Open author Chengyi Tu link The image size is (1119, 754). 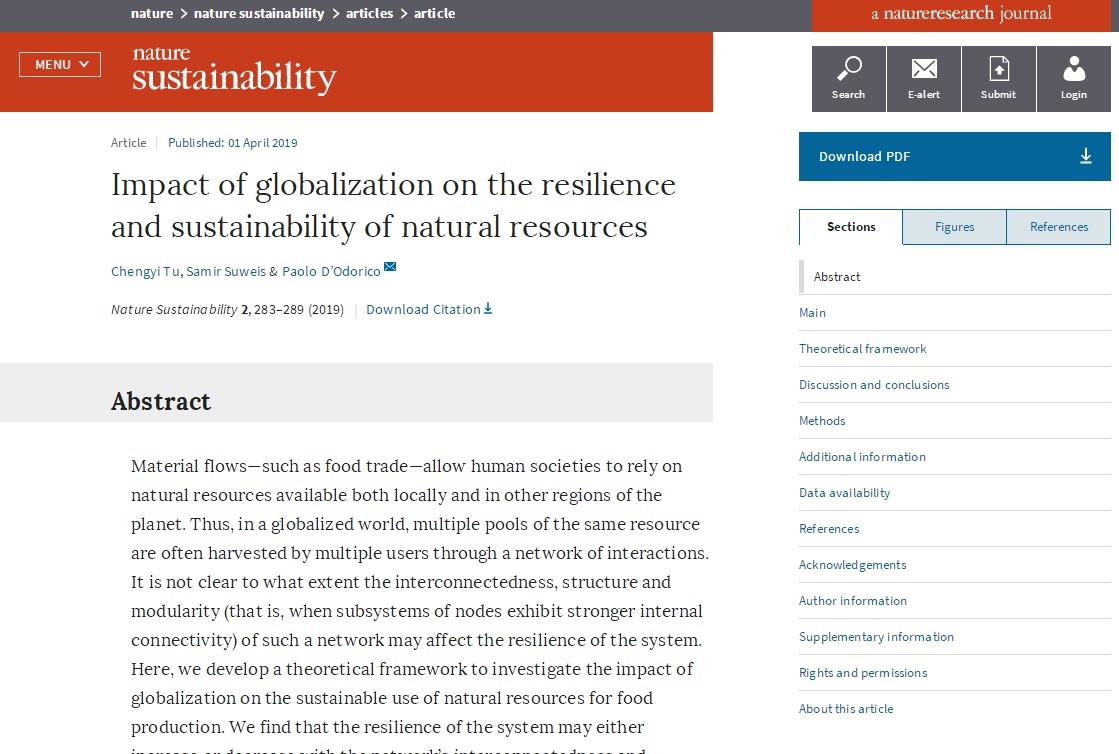coord(147,272)
